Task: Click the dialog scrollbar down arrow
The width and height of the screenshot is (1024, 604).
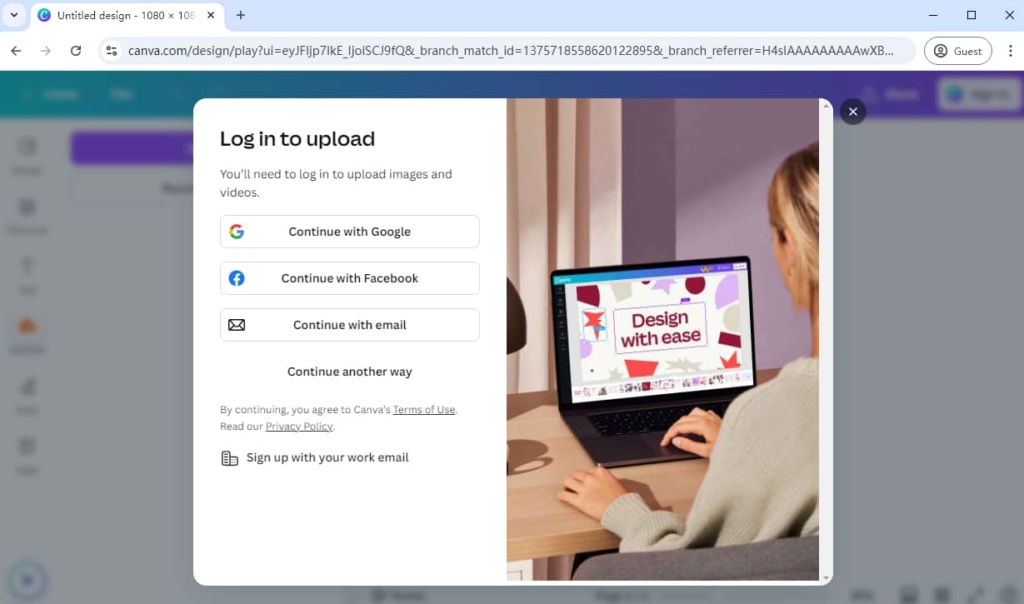Action: [826, 578]
